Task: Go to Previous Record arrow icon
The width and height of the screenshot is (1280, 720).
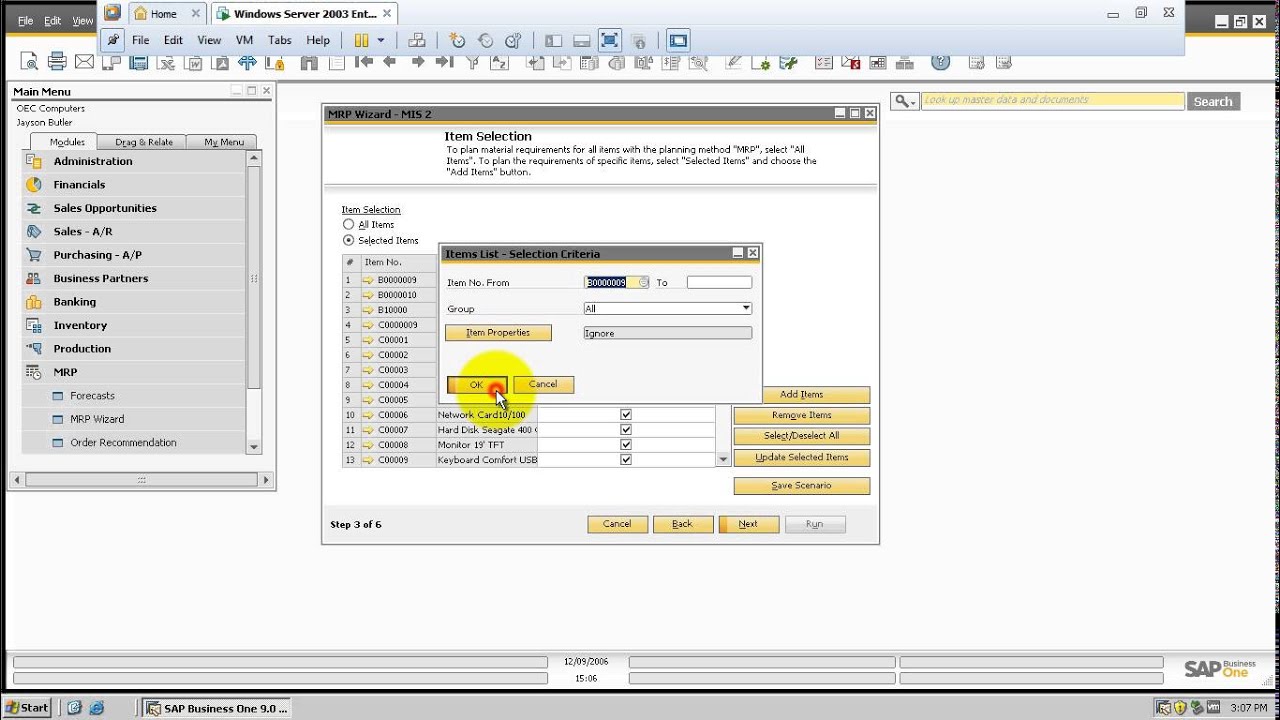Action: coord(389,61)
